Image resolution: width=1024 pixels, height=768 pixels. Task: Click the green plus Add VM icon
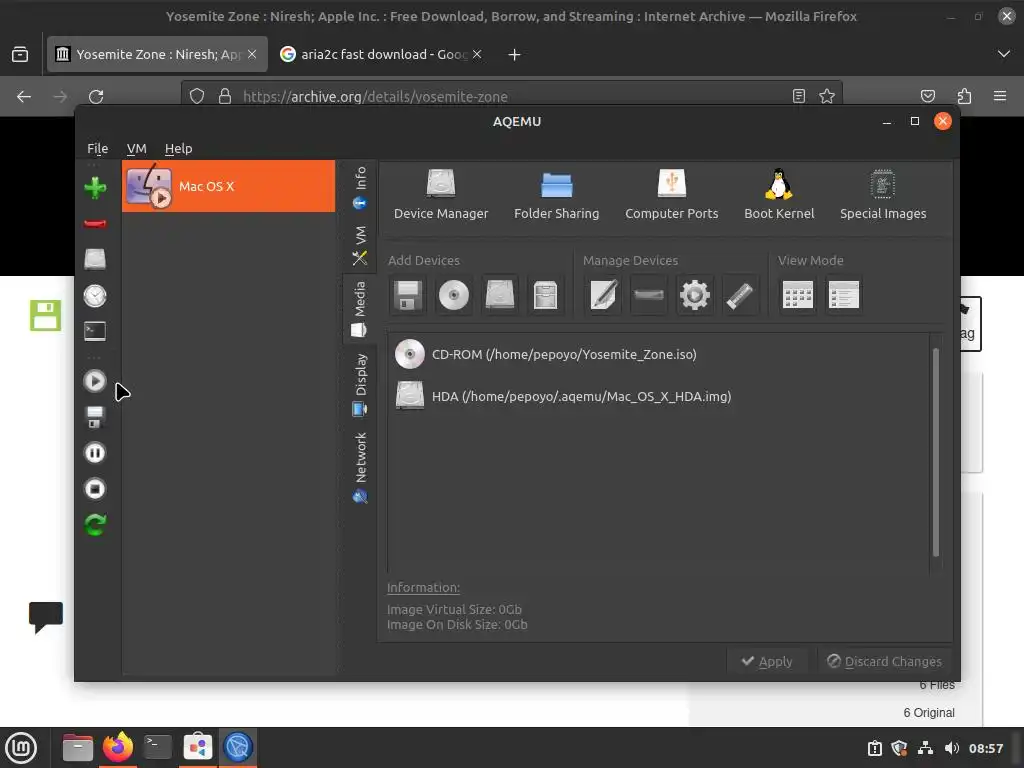coord(95,188)
